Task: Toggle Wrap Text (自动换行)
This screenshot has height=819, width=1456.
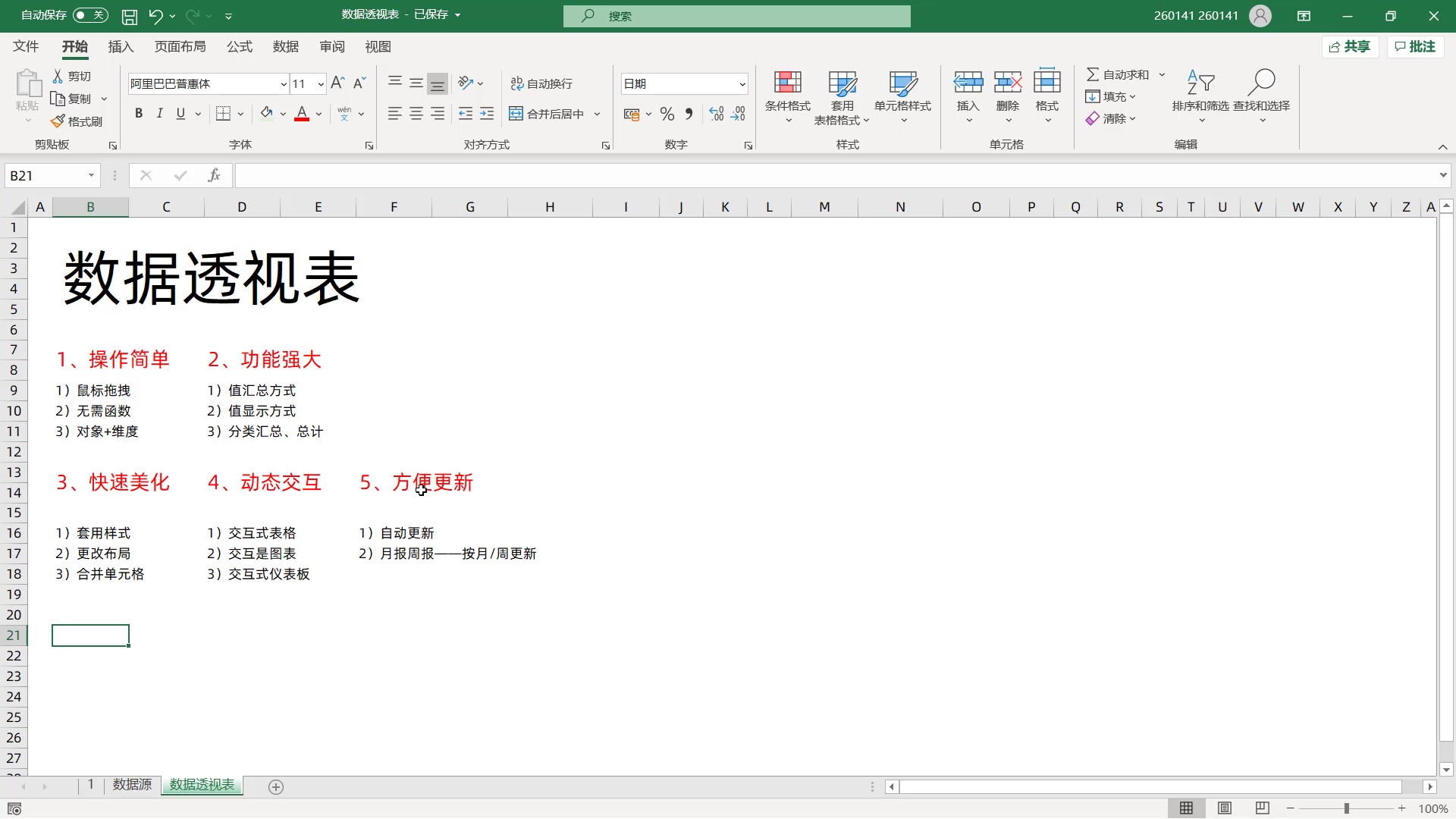Action: click(541, 83)
